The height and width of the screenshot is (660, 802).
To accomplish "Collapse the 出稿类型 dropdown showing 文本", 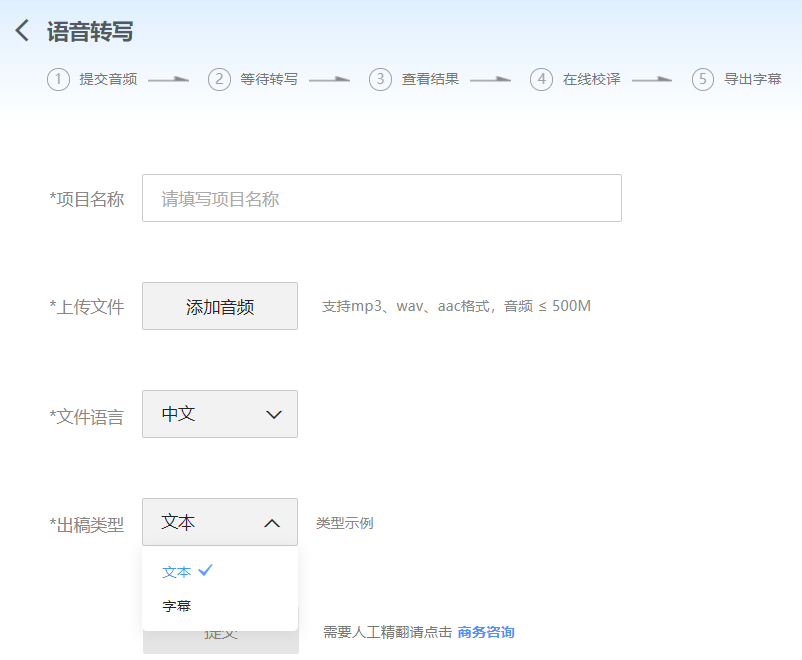I will pos(219,522).
